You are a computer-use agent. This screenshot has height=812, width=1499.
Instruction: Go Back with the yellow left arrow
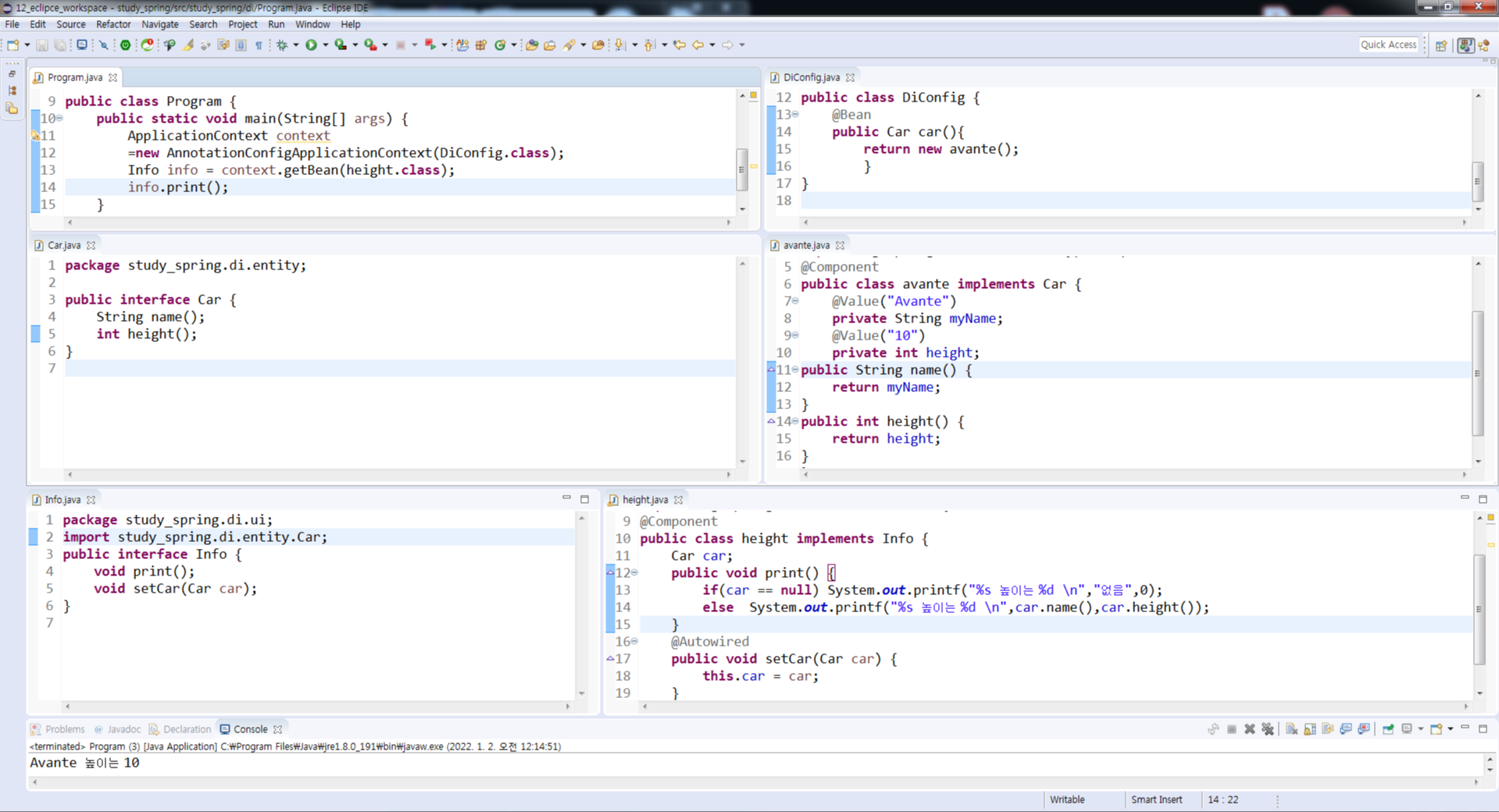coord(698,45)
